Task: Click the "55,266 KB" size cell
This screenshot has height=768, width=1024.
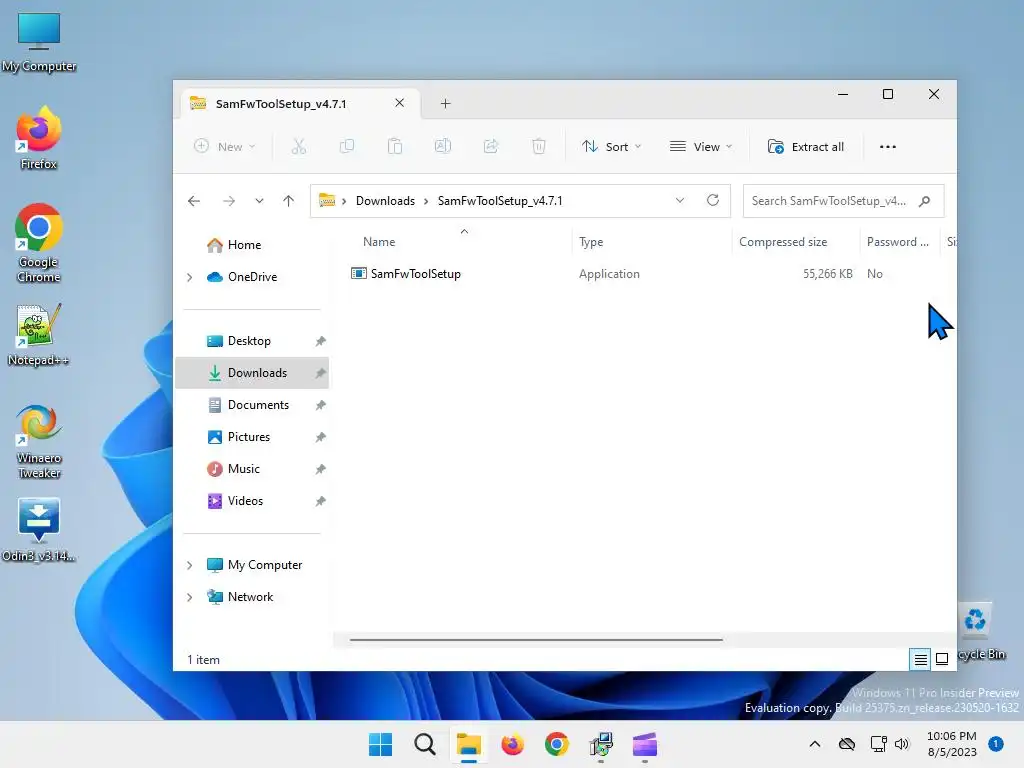Action: [827, 274]
